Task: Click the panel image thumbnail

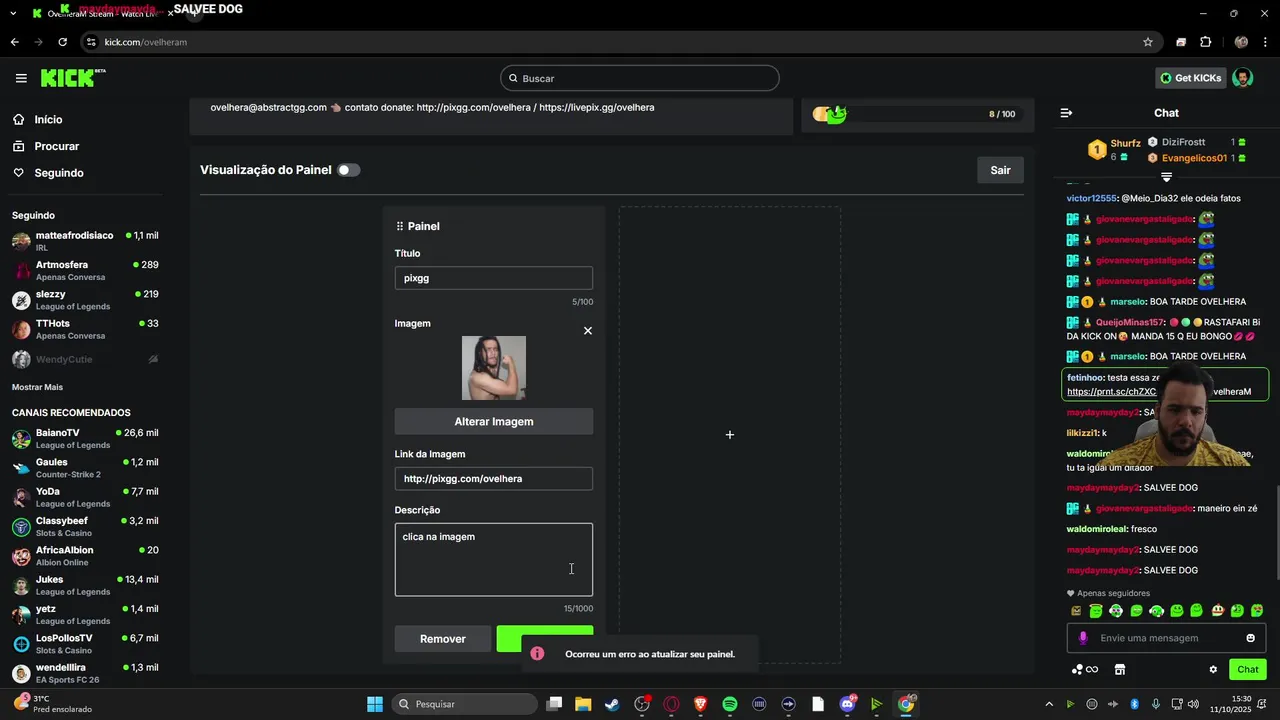Action: pos(494,368)
